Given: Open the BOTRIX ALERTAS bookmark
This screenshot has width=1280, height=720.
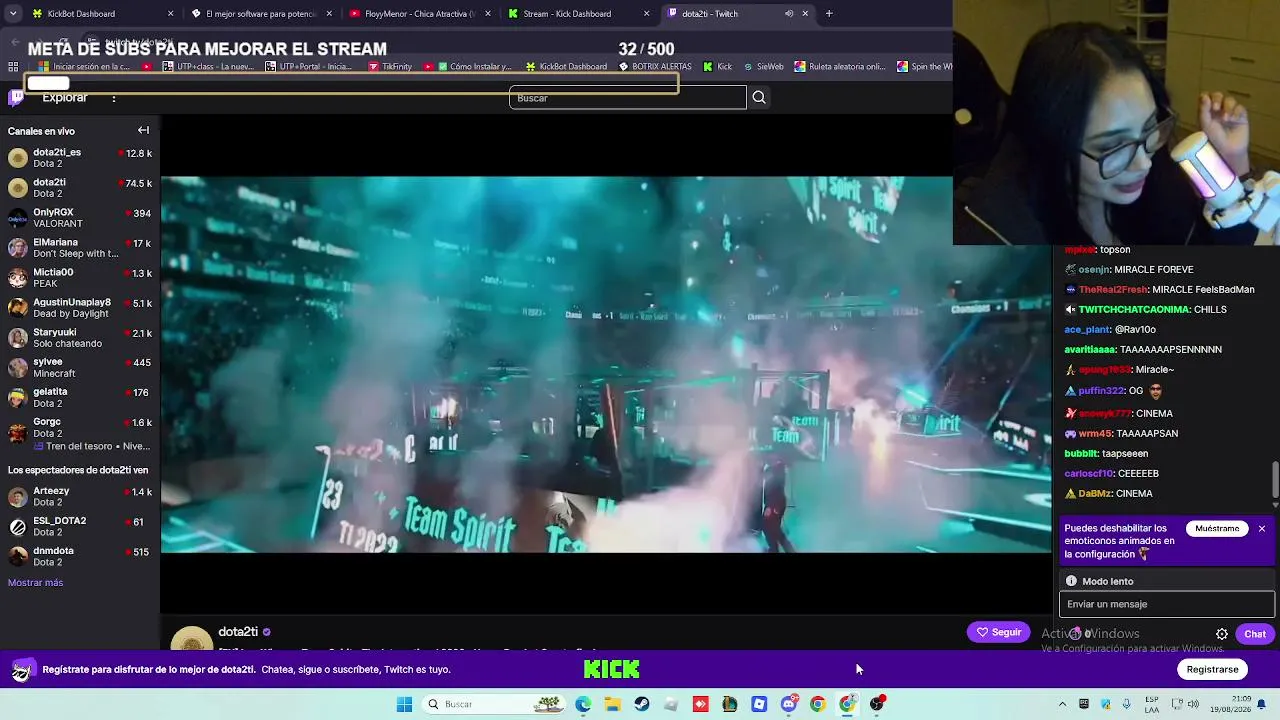Looking at the screenshot, I should click(655, 67).
